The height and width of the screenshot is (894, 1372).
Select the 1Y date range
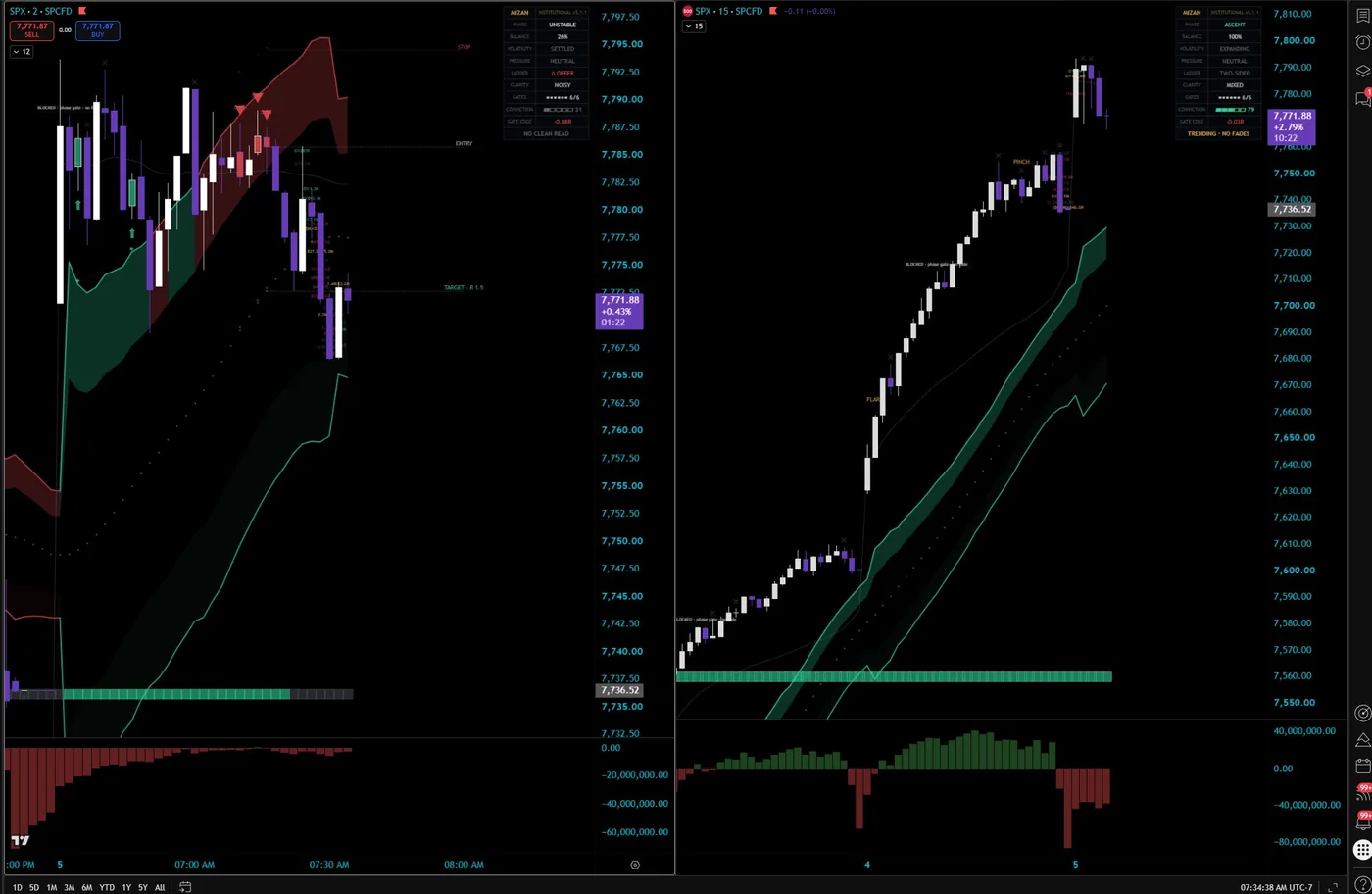126,887
